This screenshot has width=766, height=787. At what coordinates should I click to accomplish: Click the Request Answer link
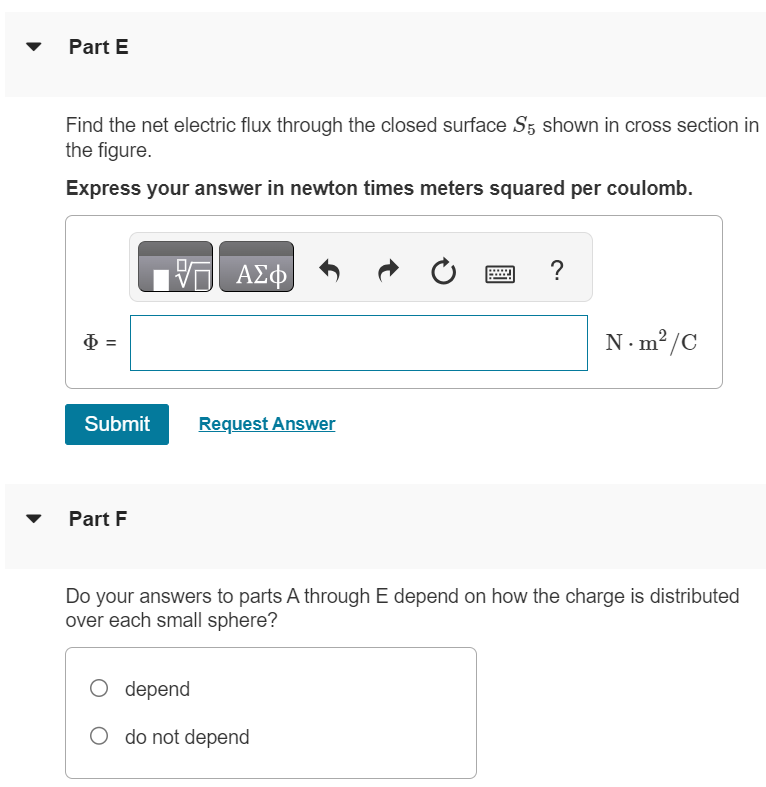coord(267,424)
